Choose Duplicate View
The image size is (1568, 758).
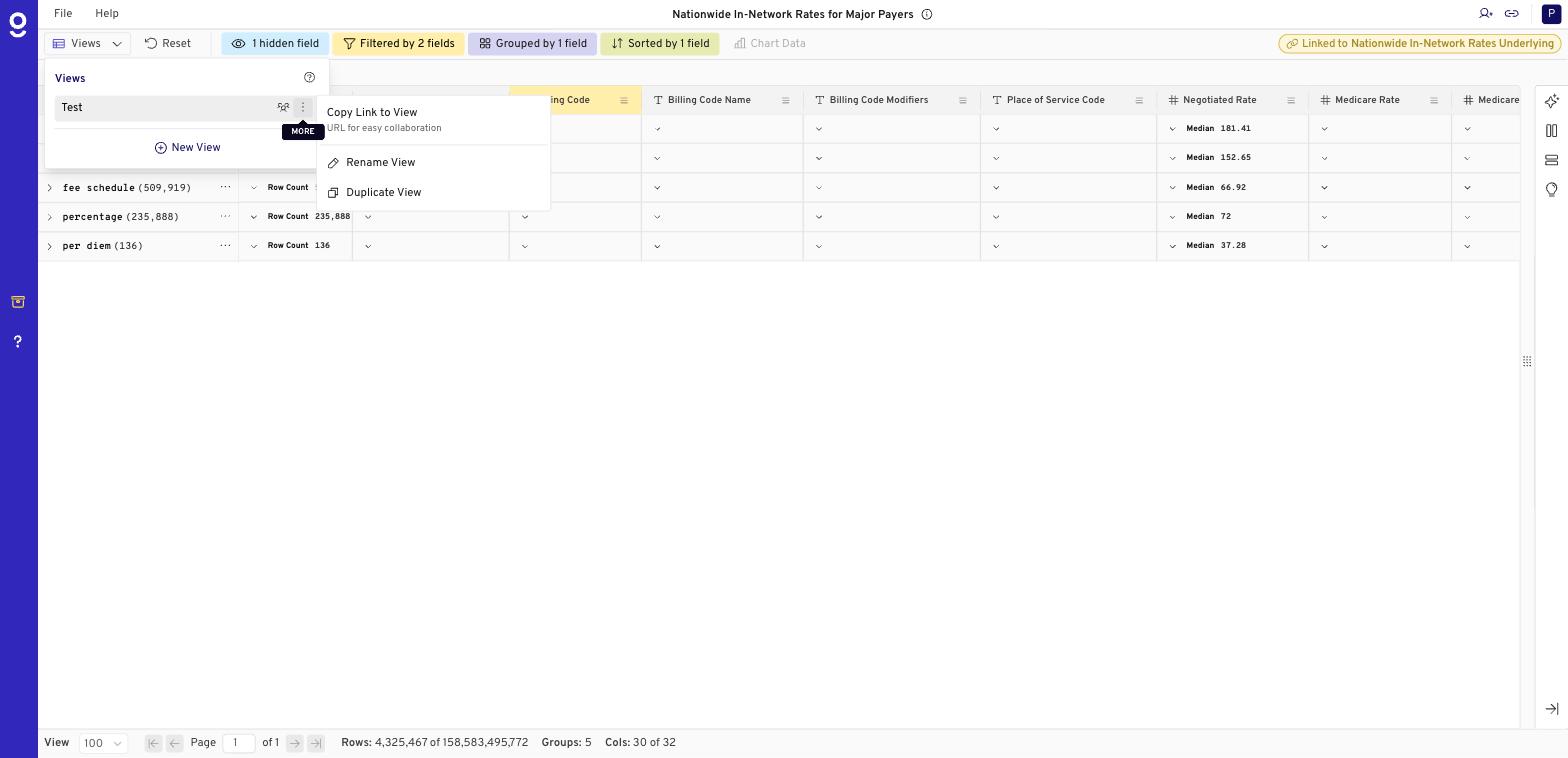(433, 193)
